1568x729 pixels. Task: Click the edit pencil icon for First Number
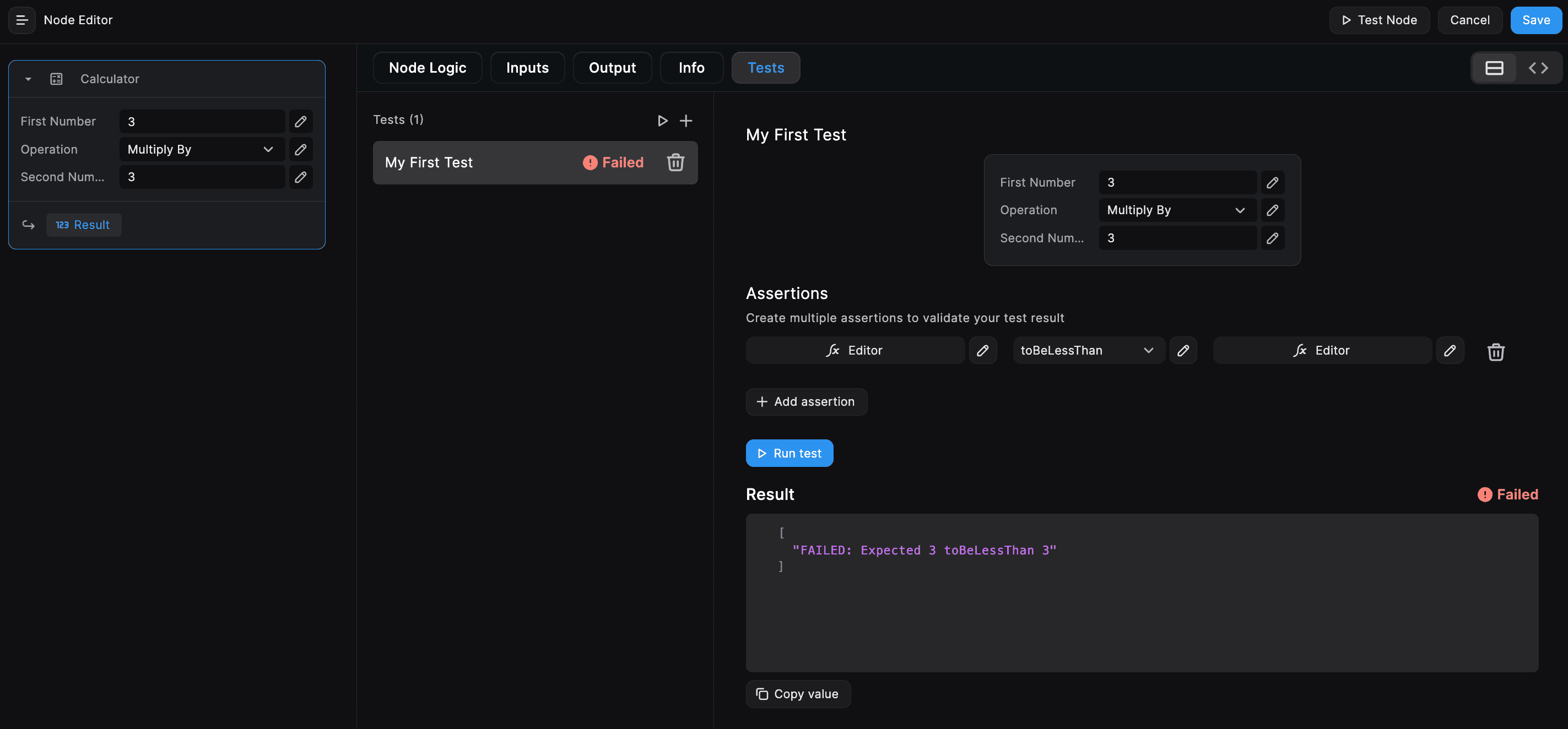click(x=1272, y=182)
